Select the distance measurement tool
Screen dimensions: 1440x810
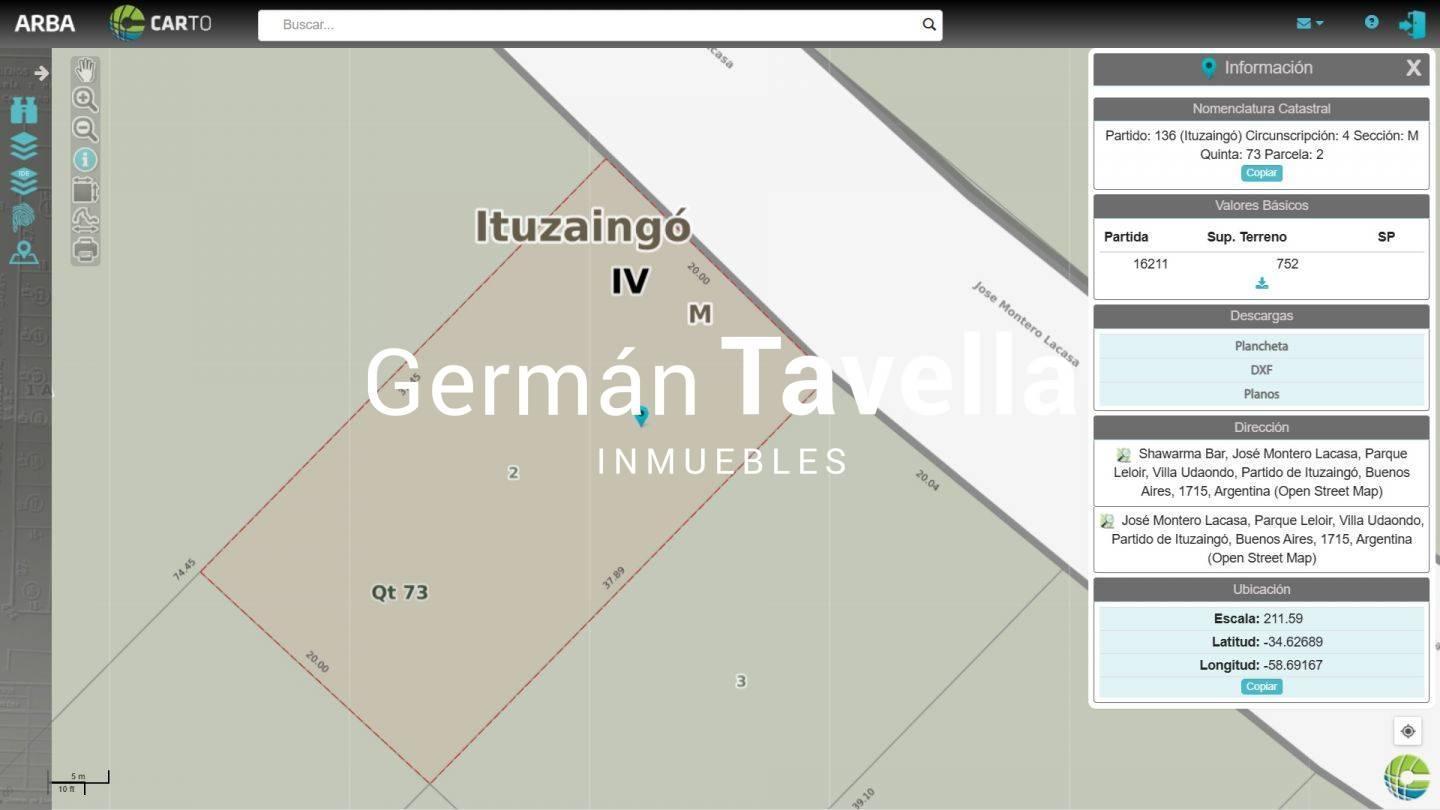click(85, 219)
